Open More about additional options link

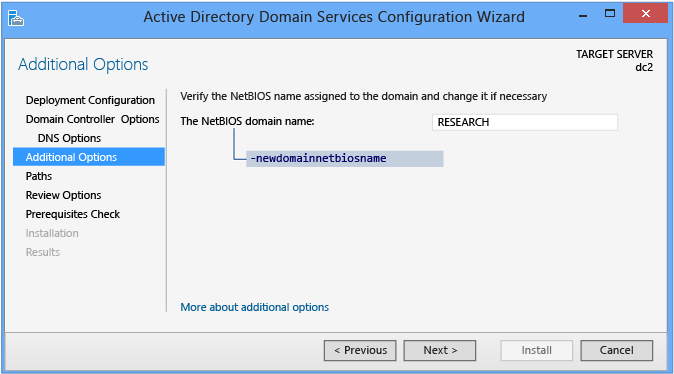[x=254, y=307]
